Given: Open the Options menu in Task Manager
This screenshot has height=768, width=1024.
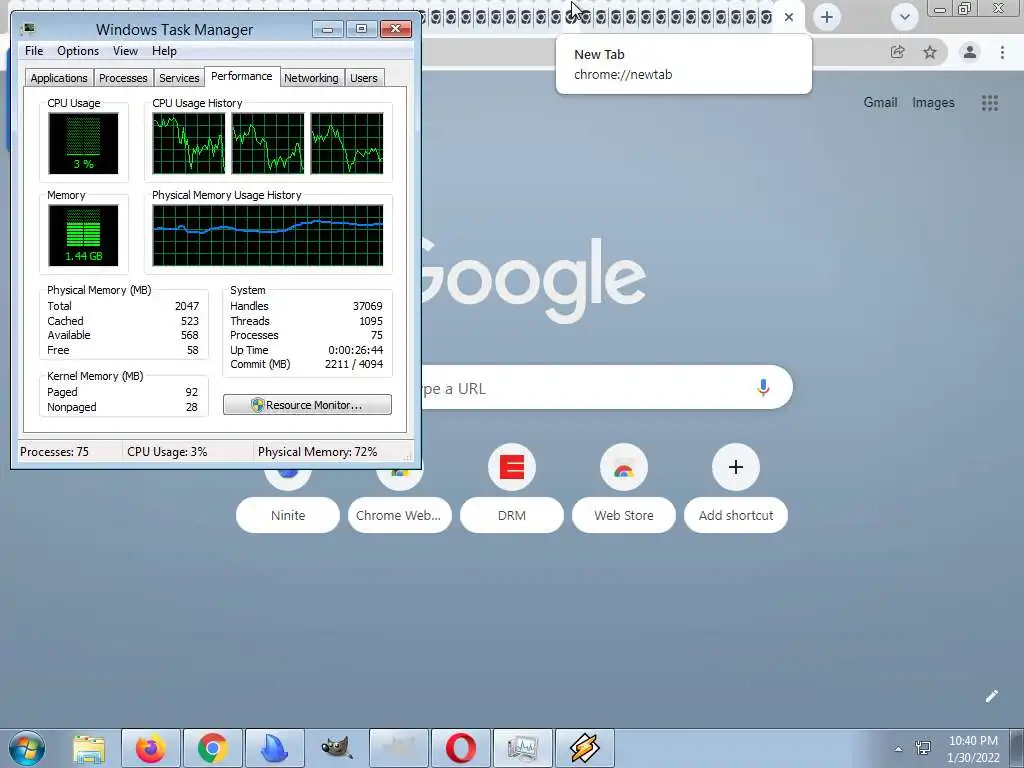Looking at the screenshot, I should pyautogui.click(x=78, y=51).
